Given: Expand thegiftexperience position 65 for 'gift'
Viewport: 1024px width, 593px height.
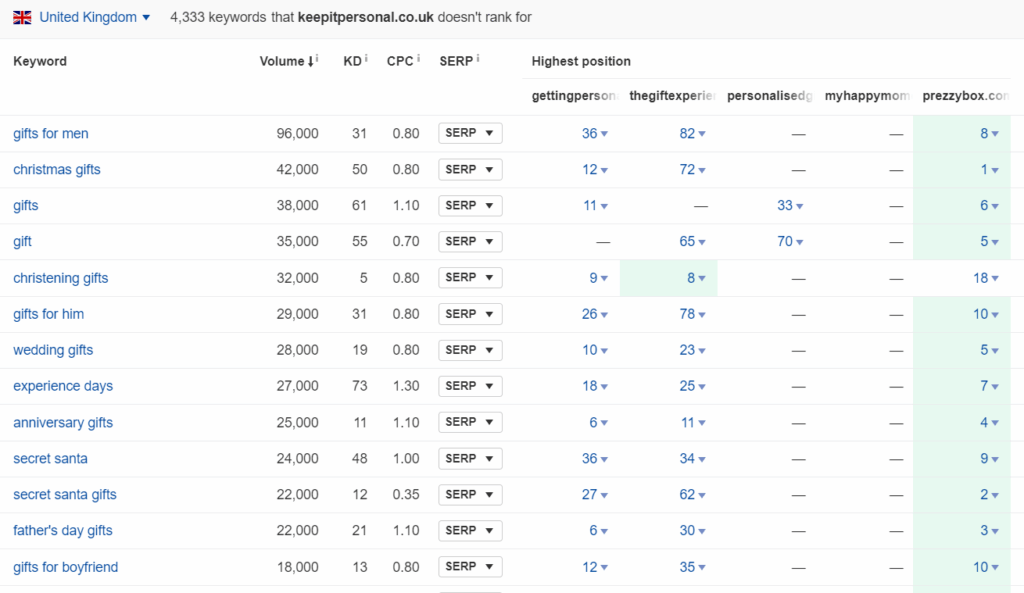Looking at the screenshot, I should coord(692,242).
